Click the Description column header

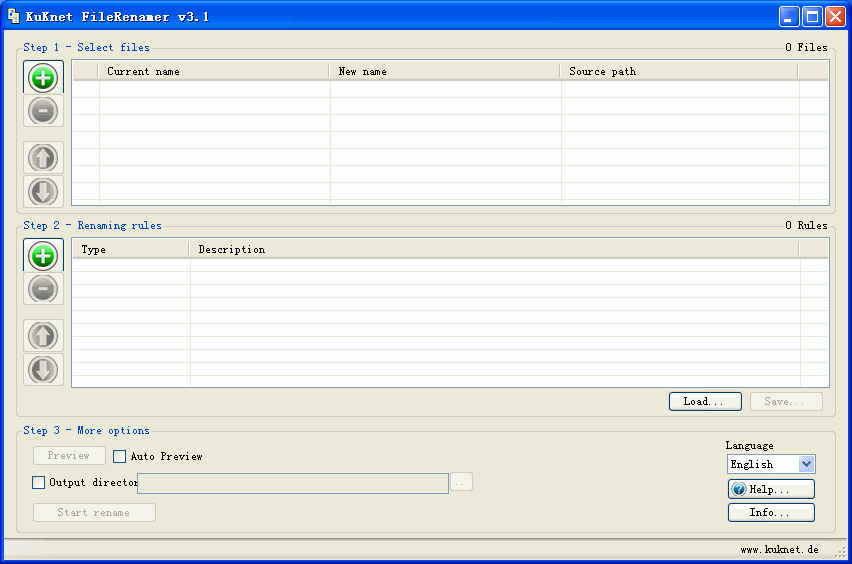click(x=493, y=249)
